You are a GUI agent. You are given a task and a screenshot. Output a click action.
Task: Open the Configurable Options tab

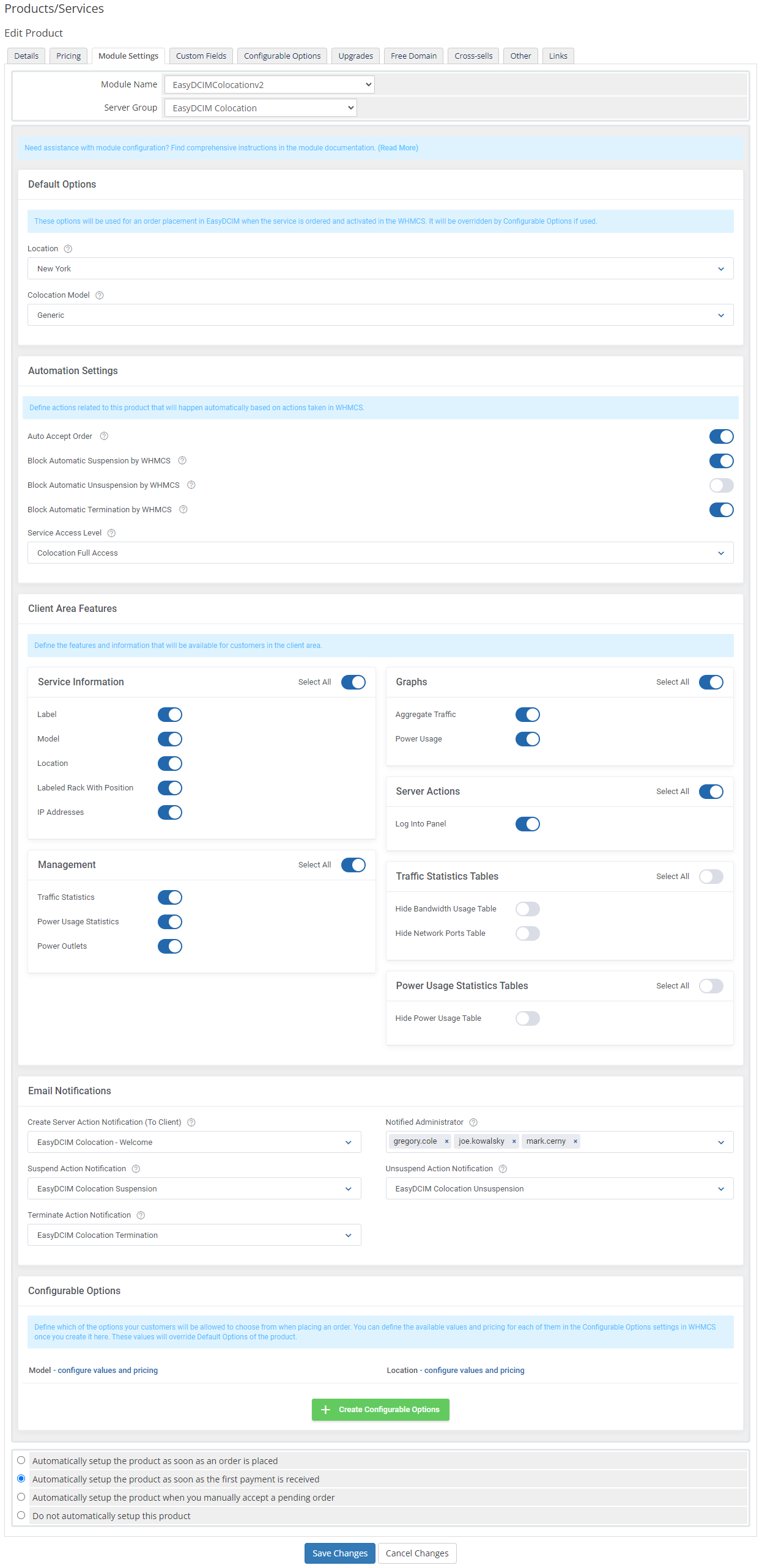coord(282,56)
